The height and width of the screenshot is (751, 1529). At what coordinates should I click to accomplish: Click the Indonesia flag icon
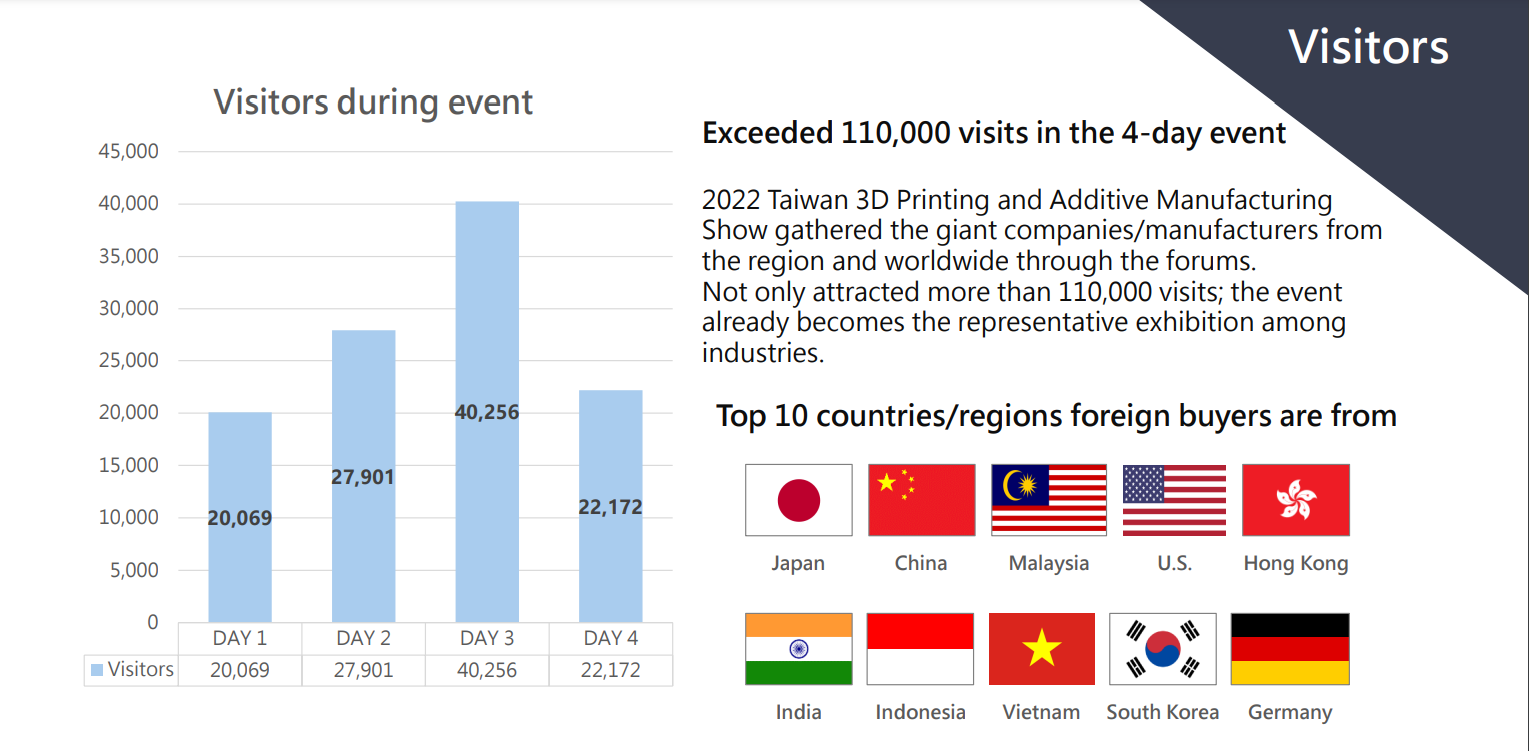point(920,649)
